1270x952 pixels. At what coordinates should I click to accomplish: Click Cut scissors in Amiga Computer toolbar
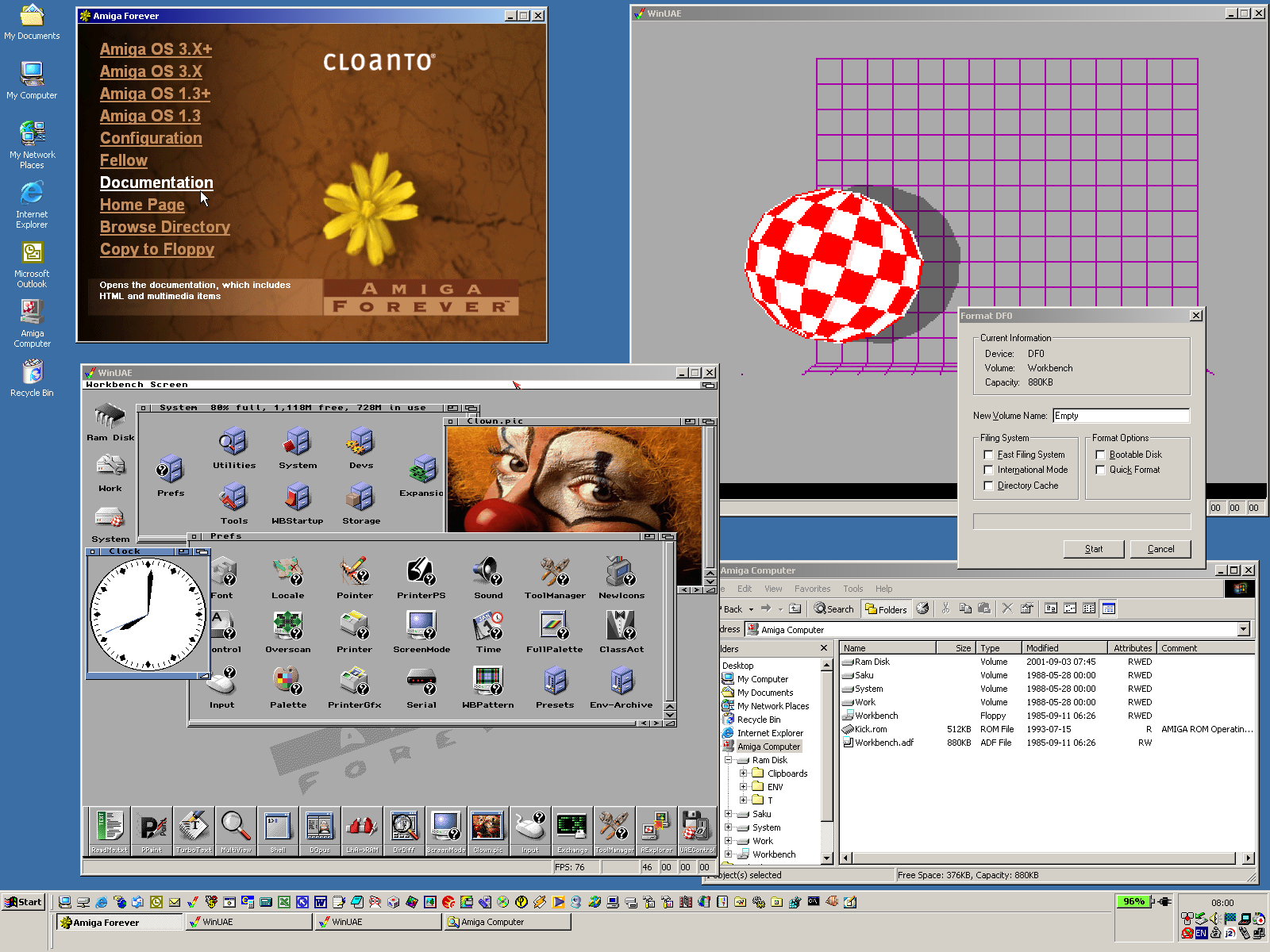point(945,608)
